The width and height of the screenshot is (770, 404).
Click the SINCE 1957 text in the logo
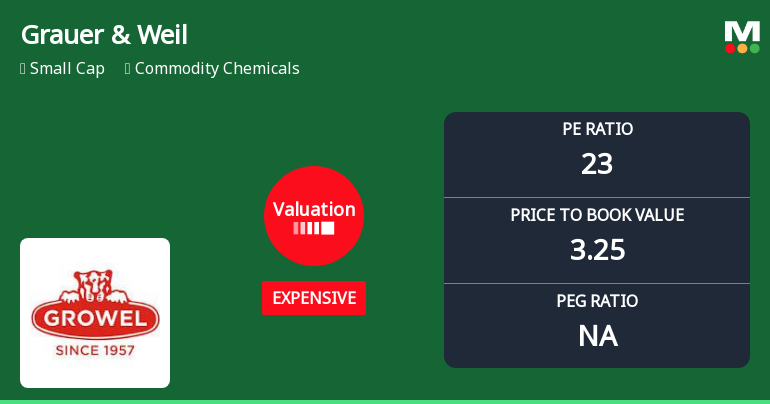(x=95, y=350)
